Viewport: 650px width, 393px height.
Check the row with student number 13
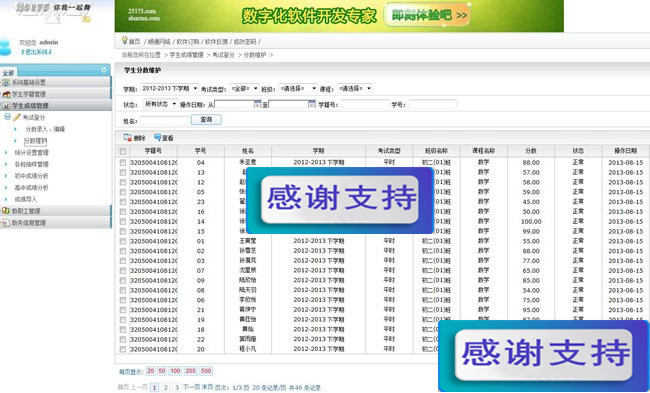tap(123, 172)
